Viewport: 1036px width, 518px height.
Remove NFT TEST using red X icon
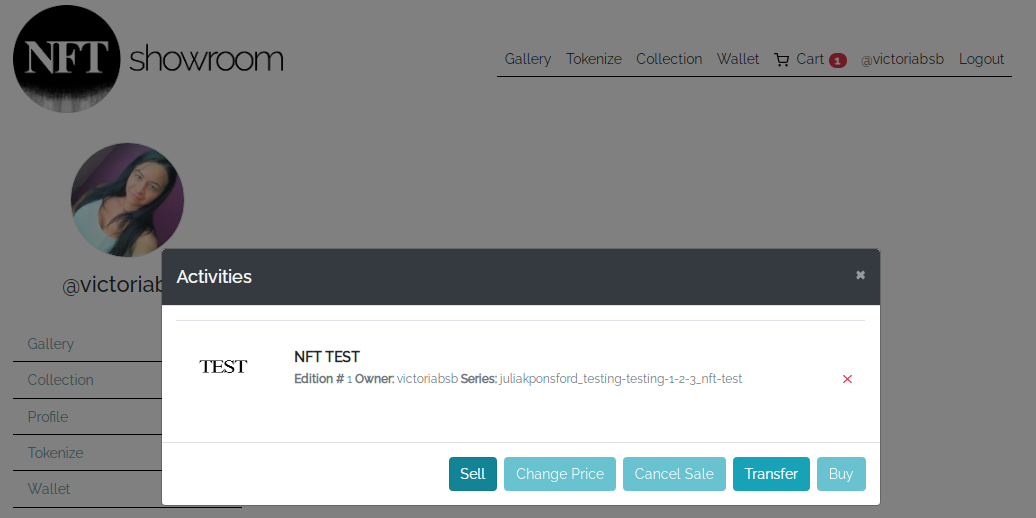(848, 379)
